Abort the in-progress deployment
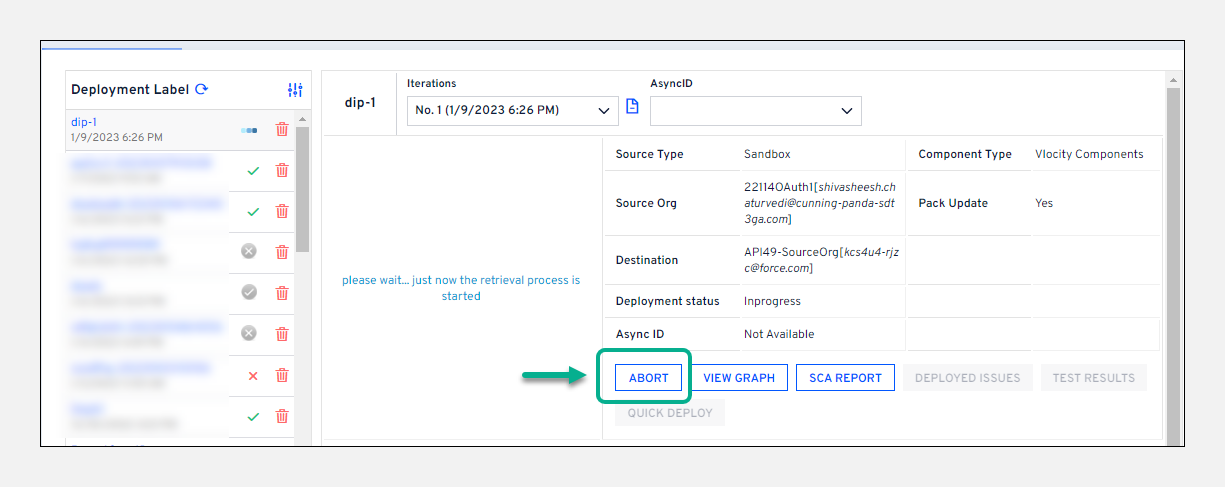Viewport: 1225px width, 487px height. pyautogui.click(x=648, y=378)
